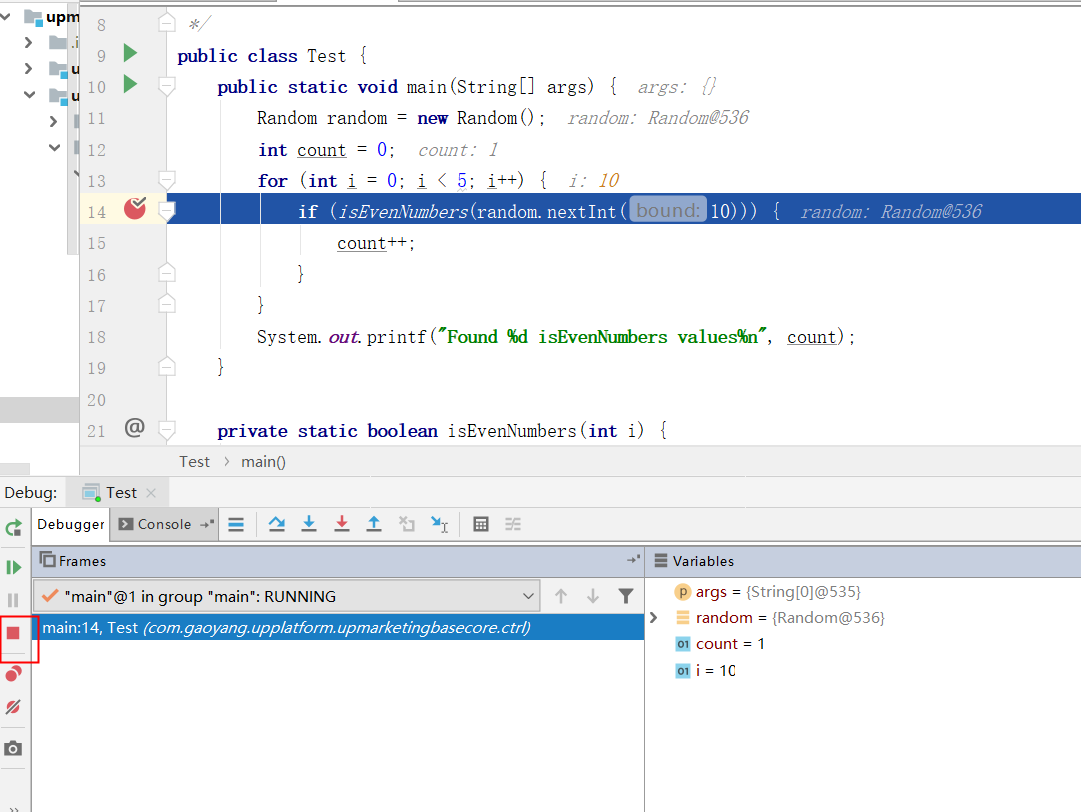Take a thread dump with camera icon

coord(13,749)
